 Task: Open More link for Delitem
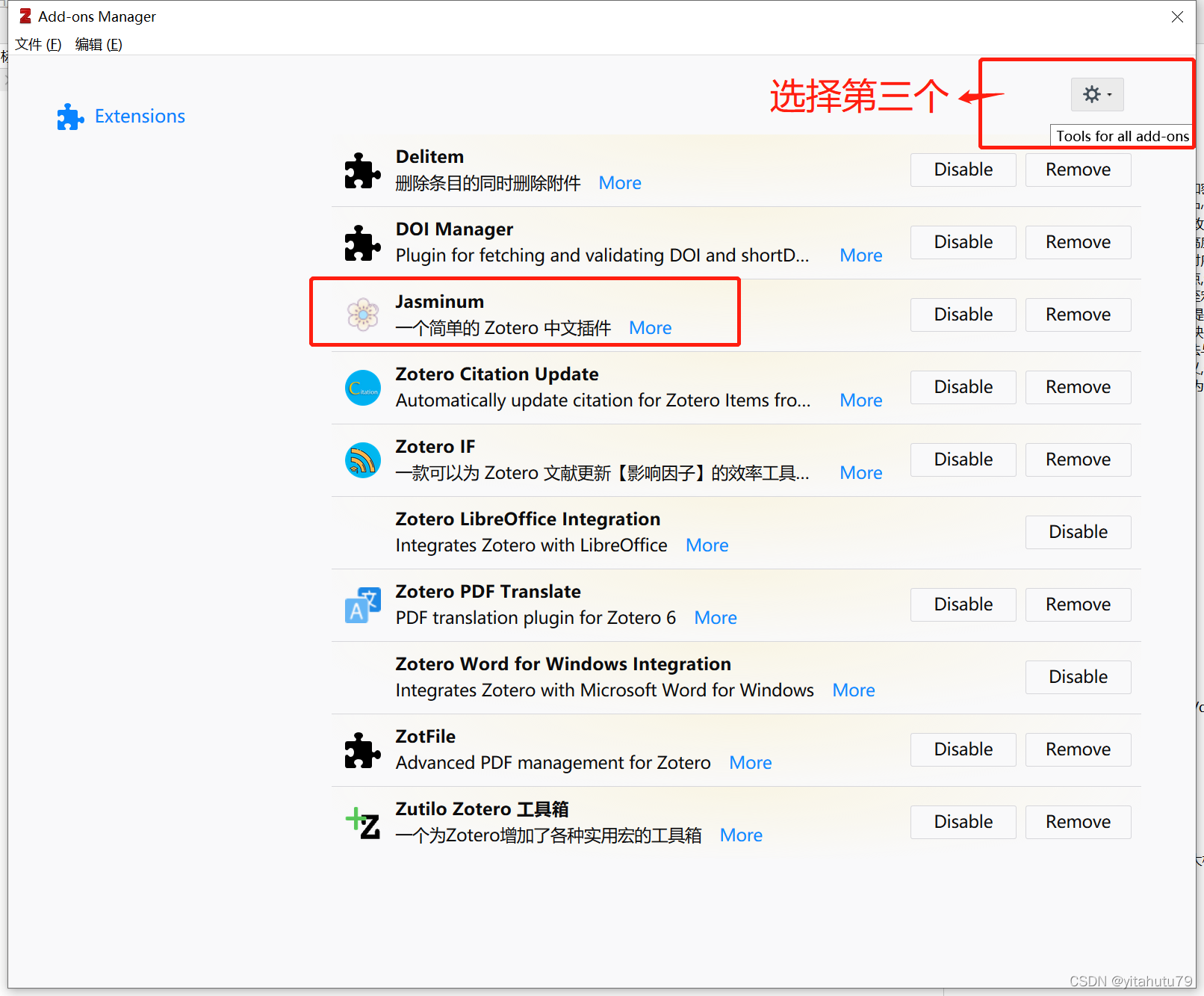(620, 183)
